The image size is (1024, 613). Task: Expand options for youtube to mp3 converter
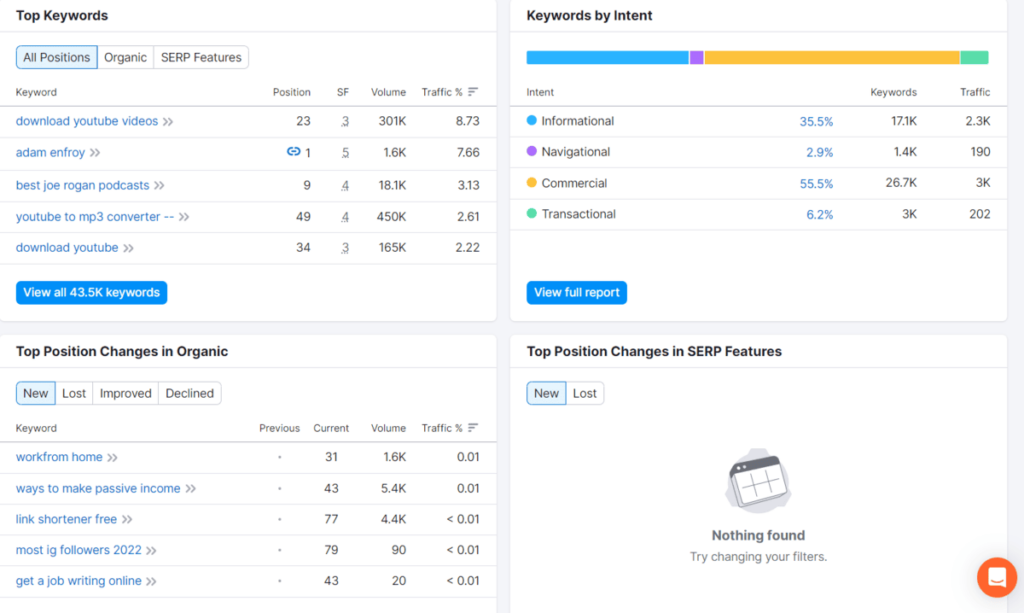pos(184,216)
